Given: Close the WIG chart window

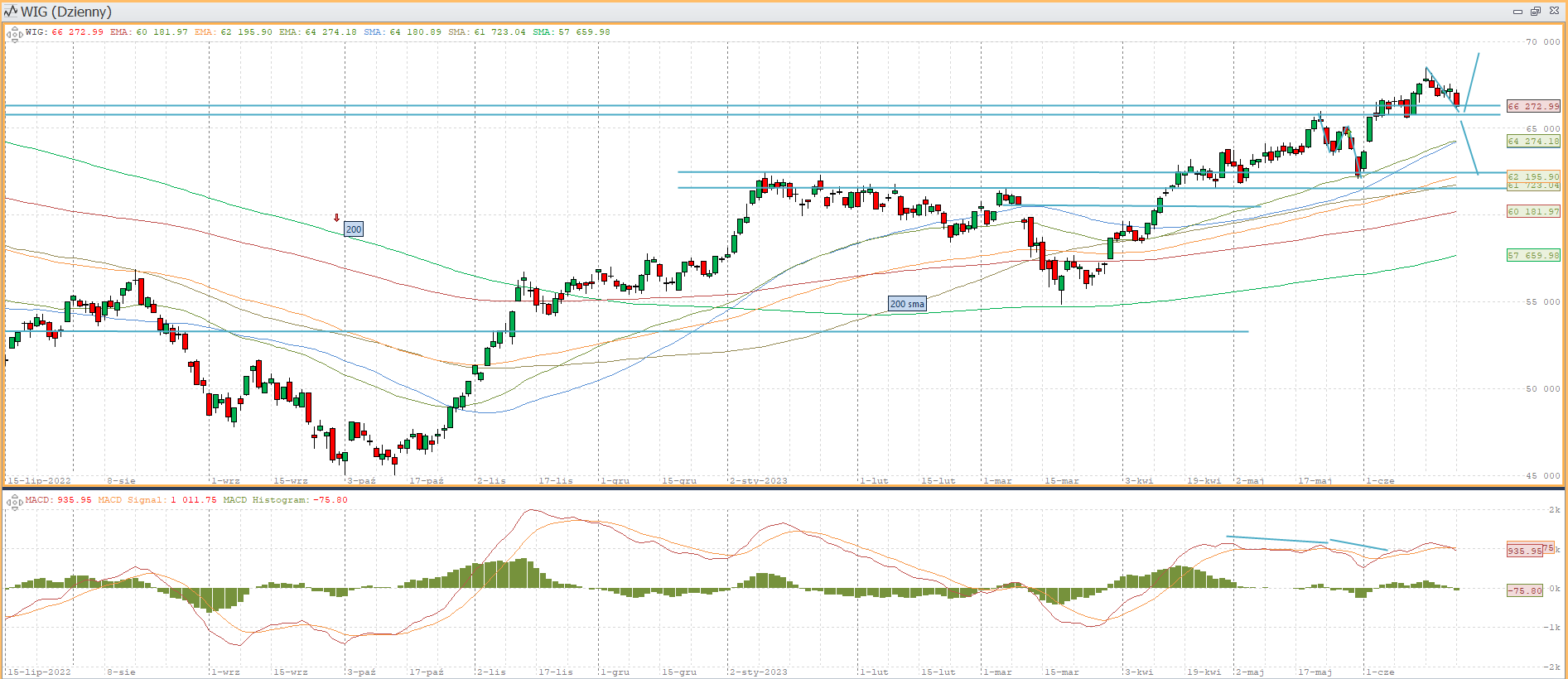Looking at the screenshot, I should click(1554, 12).
